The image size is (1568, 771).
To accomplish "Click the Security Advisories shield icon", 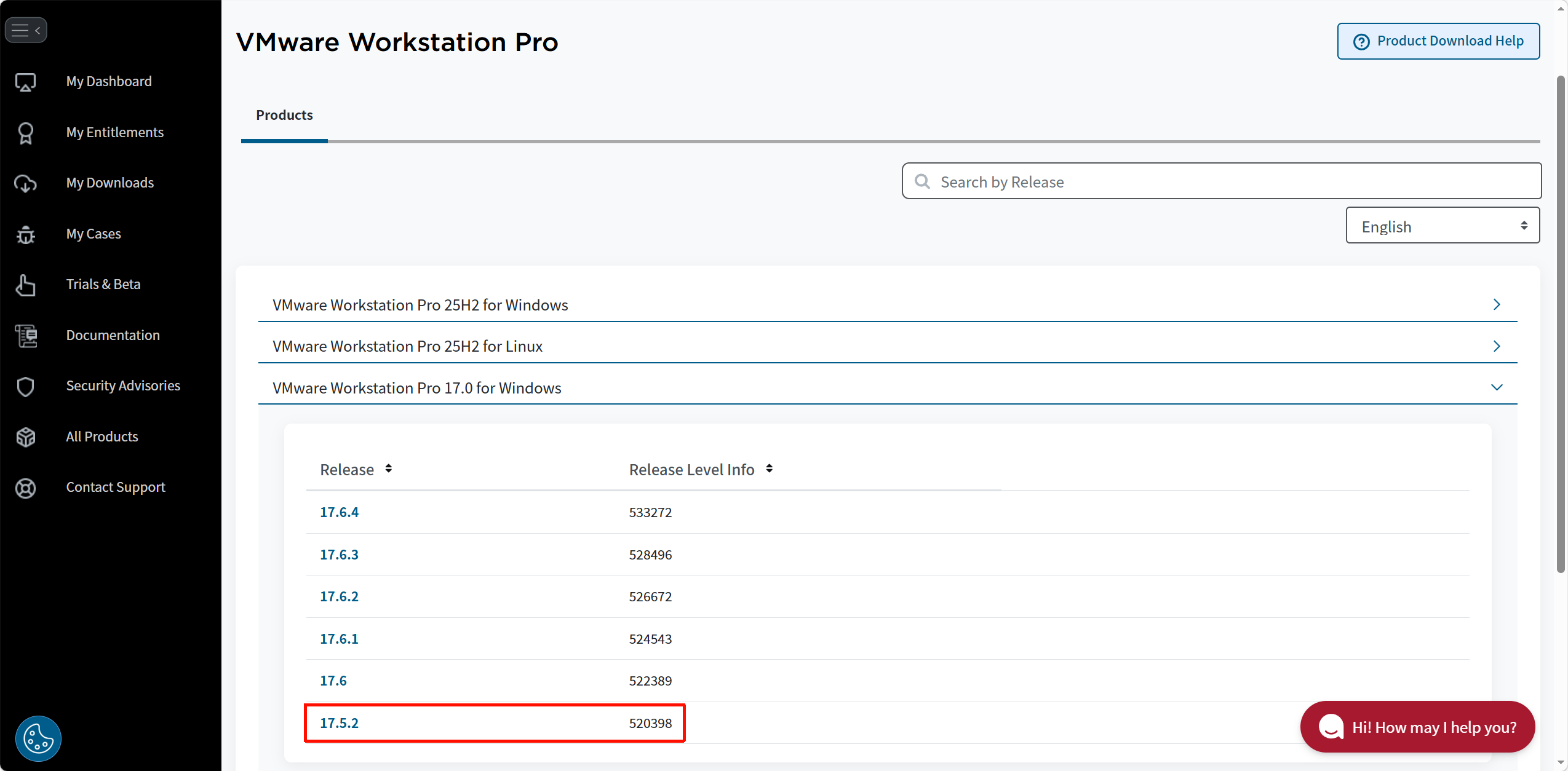I will coord(25,386).
